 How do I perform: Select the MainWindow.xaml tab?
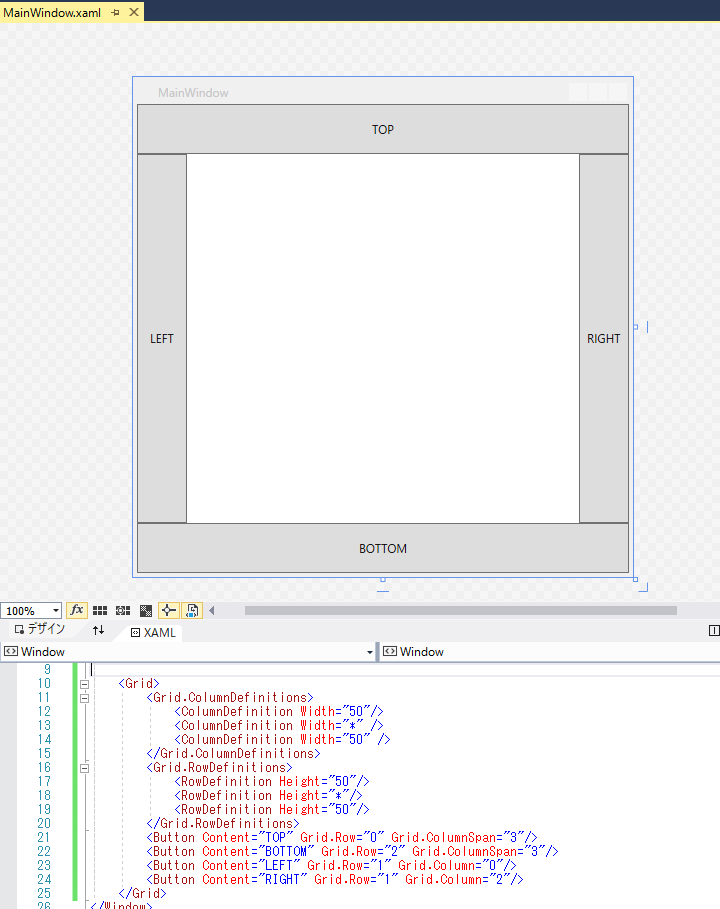[x=52, y=12]
